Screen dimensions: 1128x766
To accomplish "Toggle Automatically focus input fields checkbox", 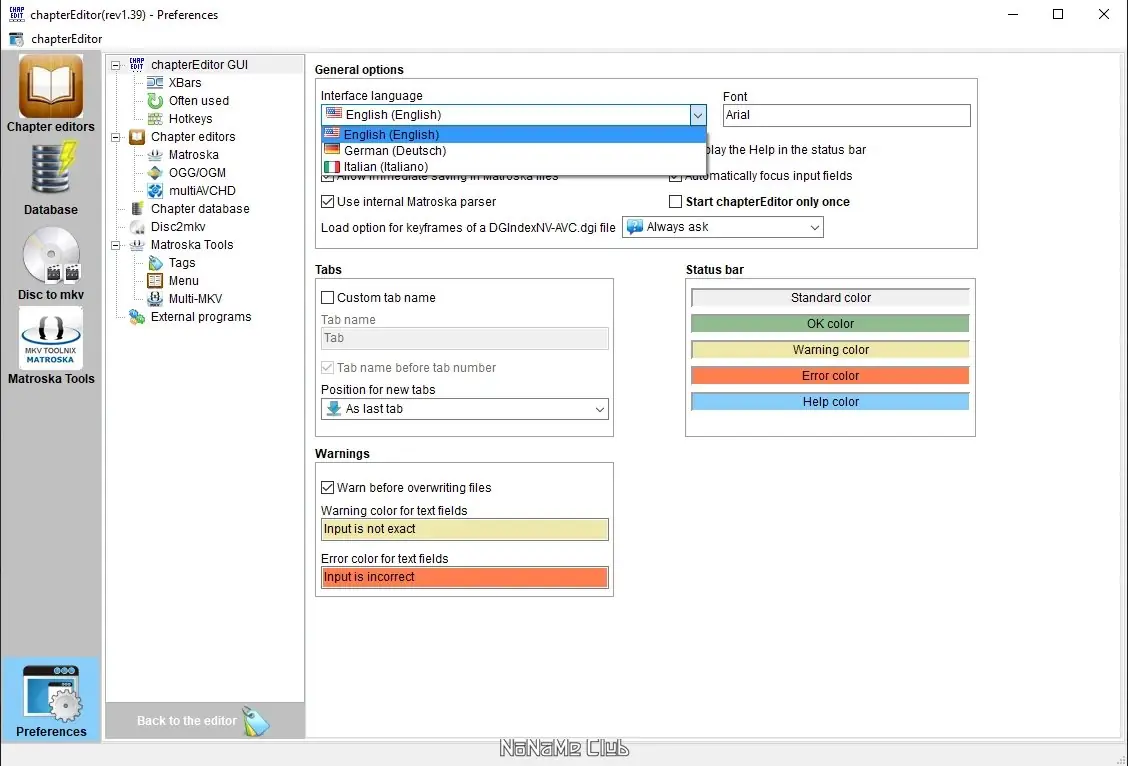I will pyautogui.click(x=676, y=176).
